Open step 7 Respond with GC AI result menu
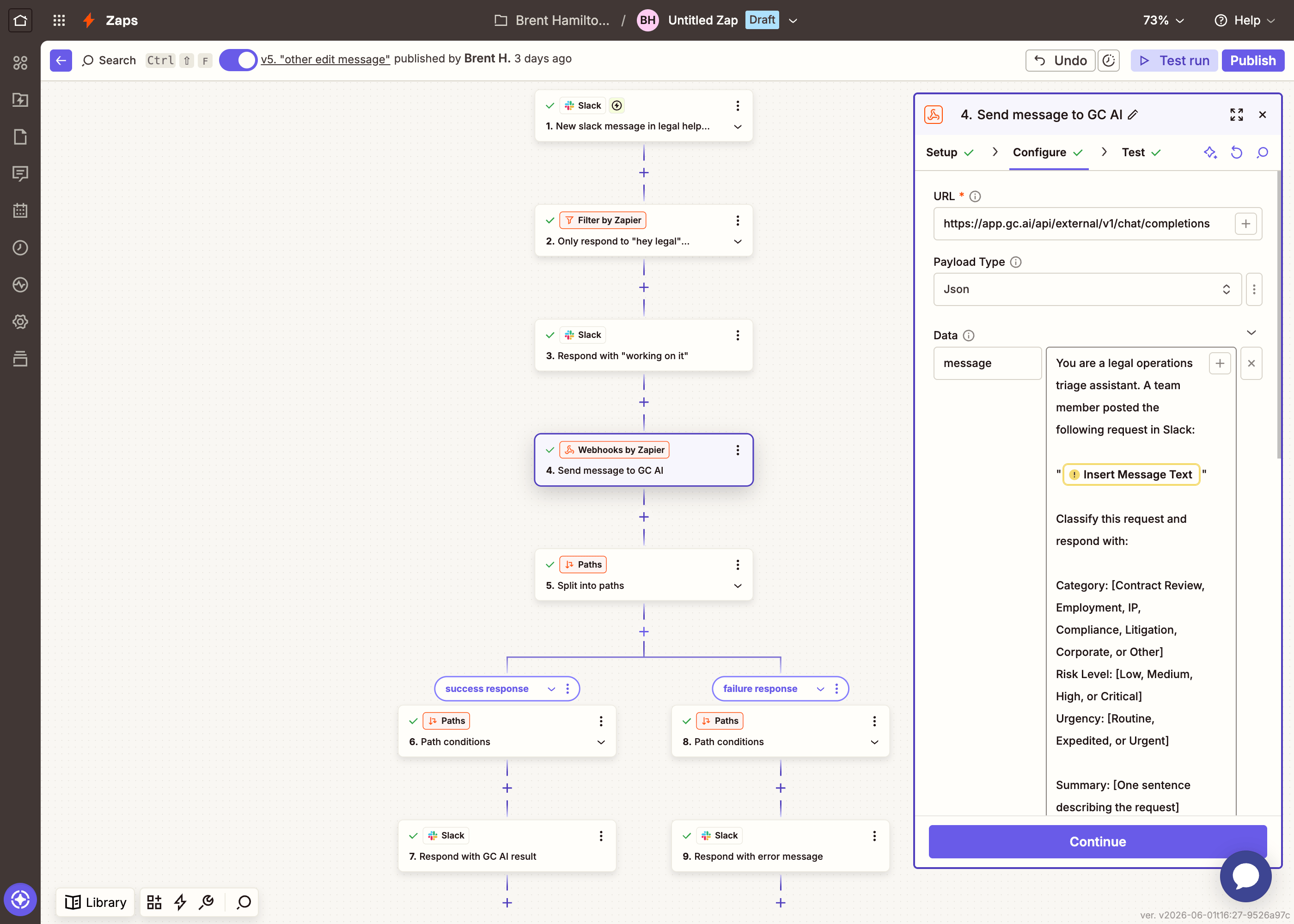 [x=601, y=836]
